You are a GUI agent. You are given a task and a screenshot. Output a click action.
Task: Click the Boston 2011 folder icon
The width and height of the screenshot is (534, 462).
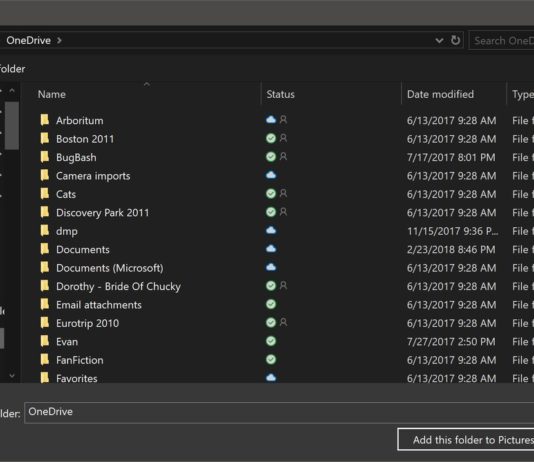pos(45,138)
